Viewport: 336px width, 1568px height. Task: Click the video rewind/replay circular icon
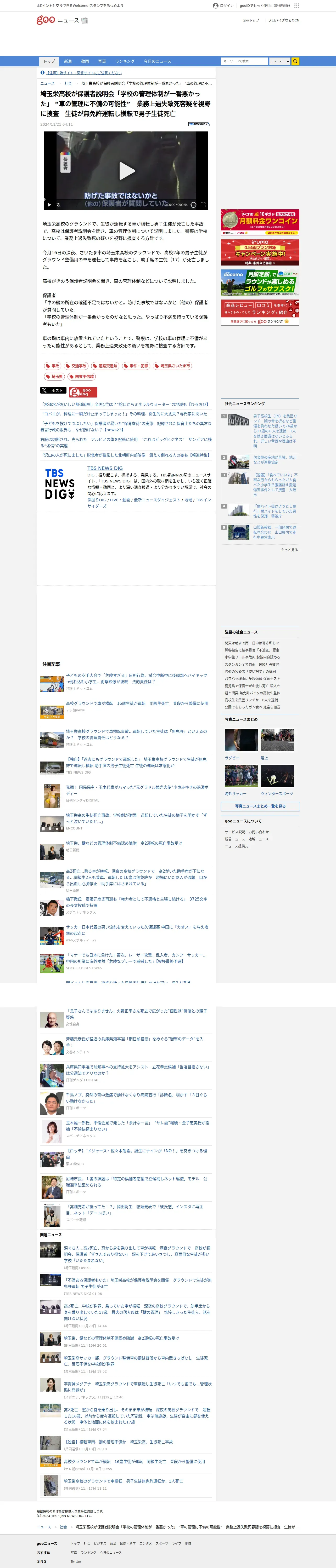click(x=193, y=205)
